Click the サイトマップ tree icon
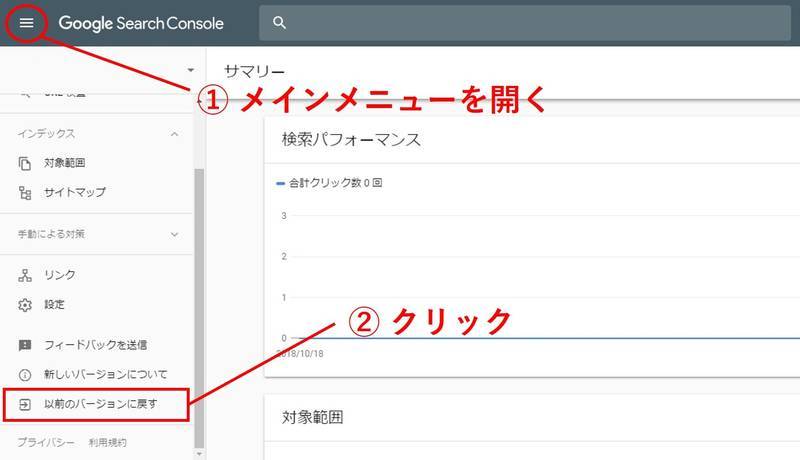The image size is (800, 460). [24, 193]
